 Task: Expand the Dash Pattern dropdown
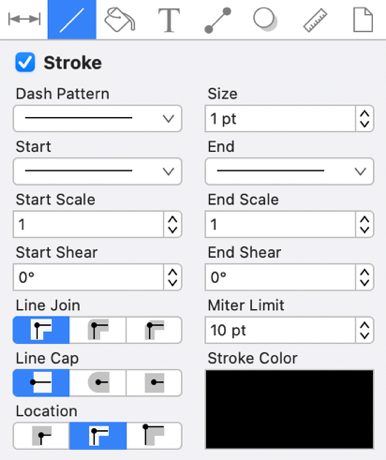coord(97,118)
